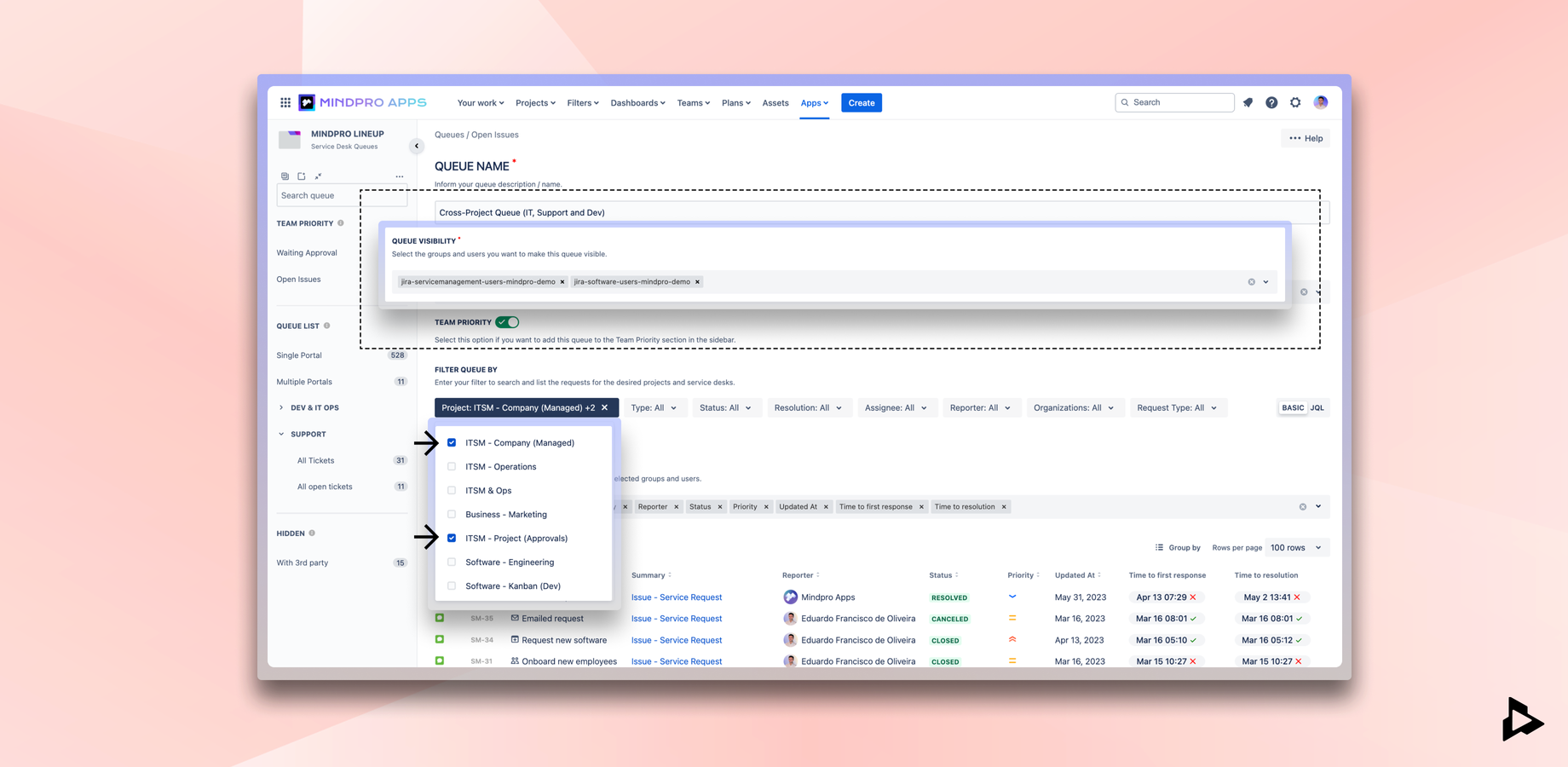
Task: Open the user profile avatar
Action: click(1321, 102)
